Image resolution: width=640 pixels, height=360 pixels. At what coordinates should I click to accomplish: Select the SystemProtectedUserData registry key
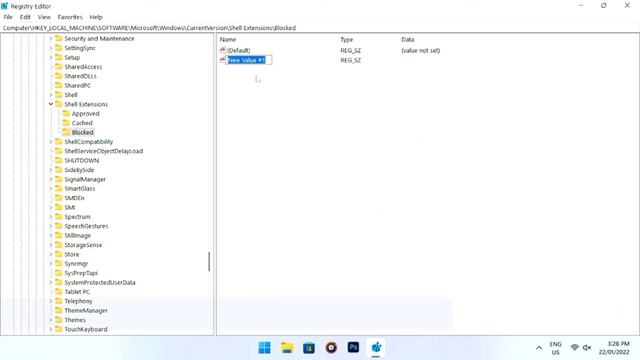coord(100,282)
